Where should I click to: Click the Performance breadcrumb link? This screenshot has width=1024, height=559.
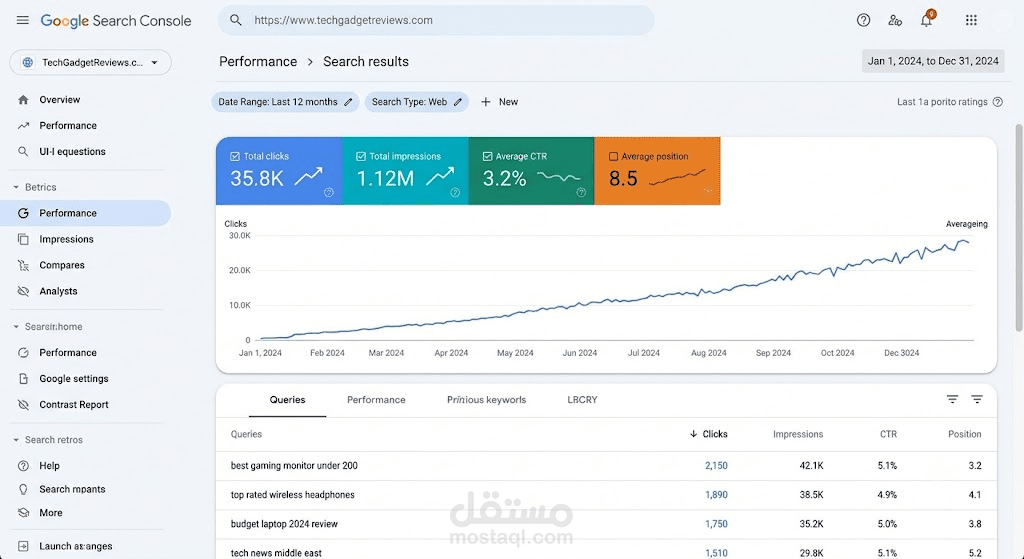[258, 61]
